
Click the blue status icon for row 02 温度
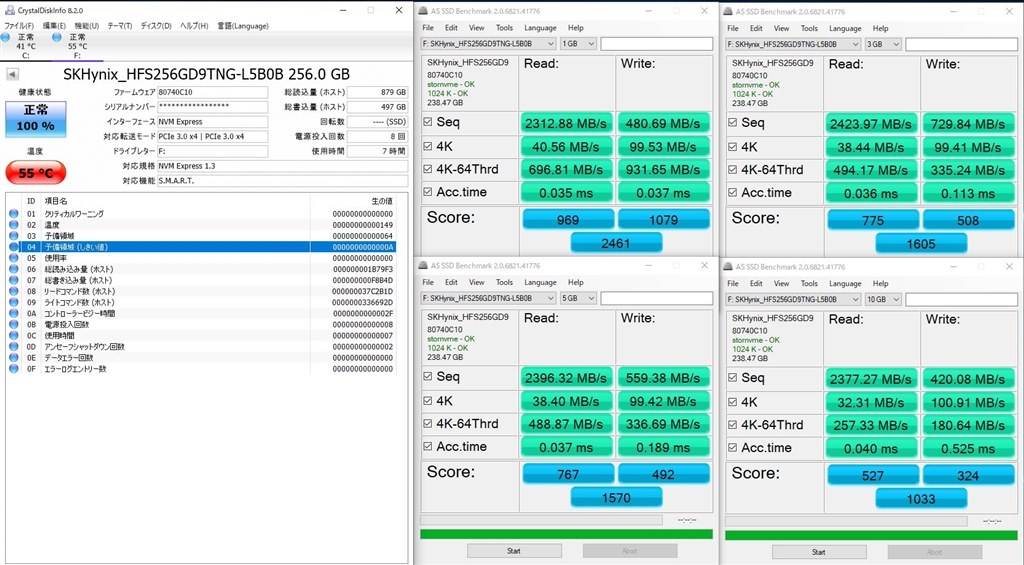coord(14,225)
